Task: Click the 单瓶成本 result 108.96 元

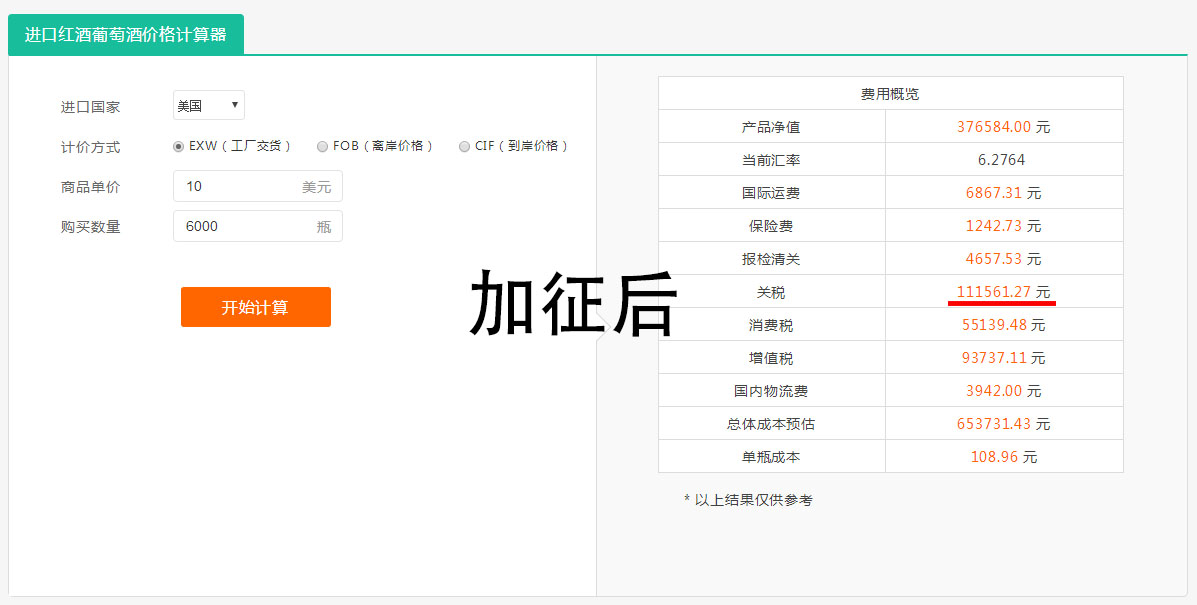Action: pyautogui.click(x=1003, y=457)
